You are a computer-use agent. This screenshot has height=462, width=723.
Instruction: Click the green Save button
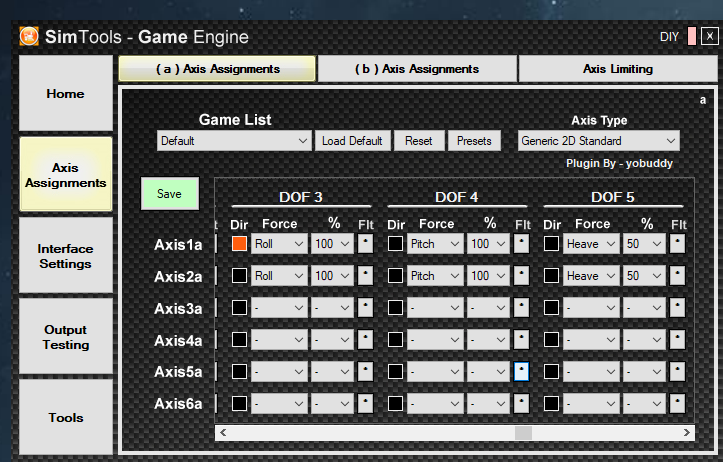click(170, 194)
